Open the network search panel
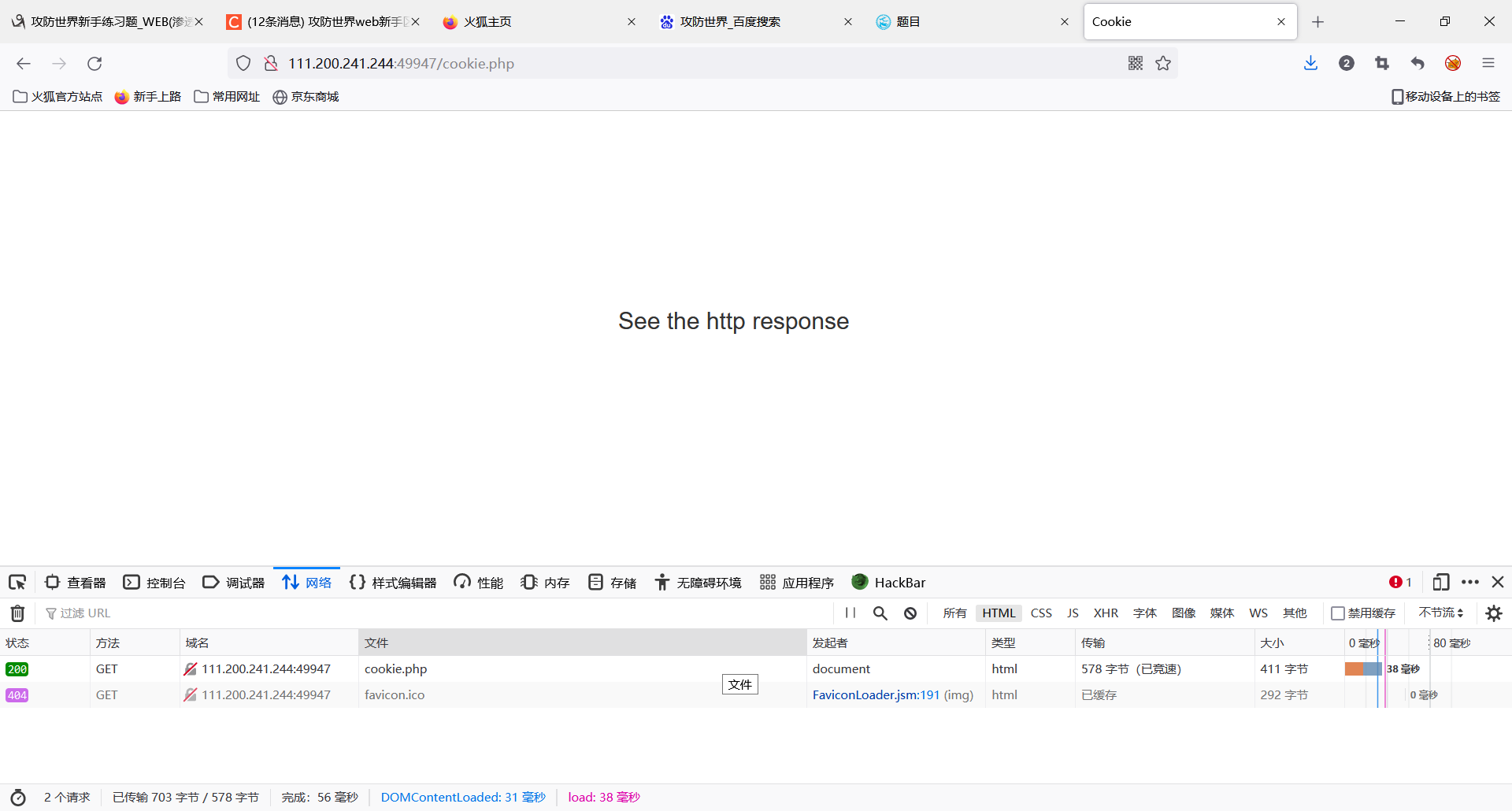Screen dimensions: 1512x811 pos(880,613)
